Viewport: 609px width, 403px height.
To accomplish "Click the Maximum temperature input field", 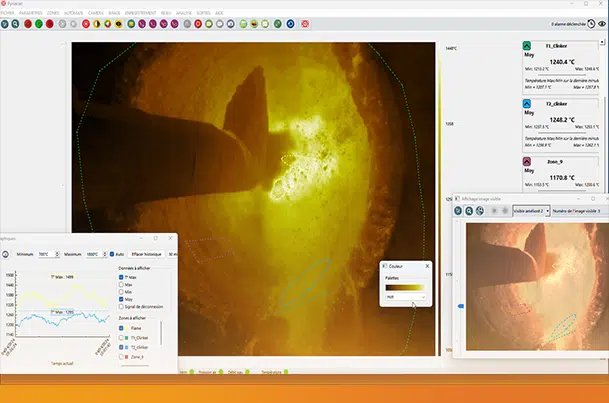I will coord(93,254).
